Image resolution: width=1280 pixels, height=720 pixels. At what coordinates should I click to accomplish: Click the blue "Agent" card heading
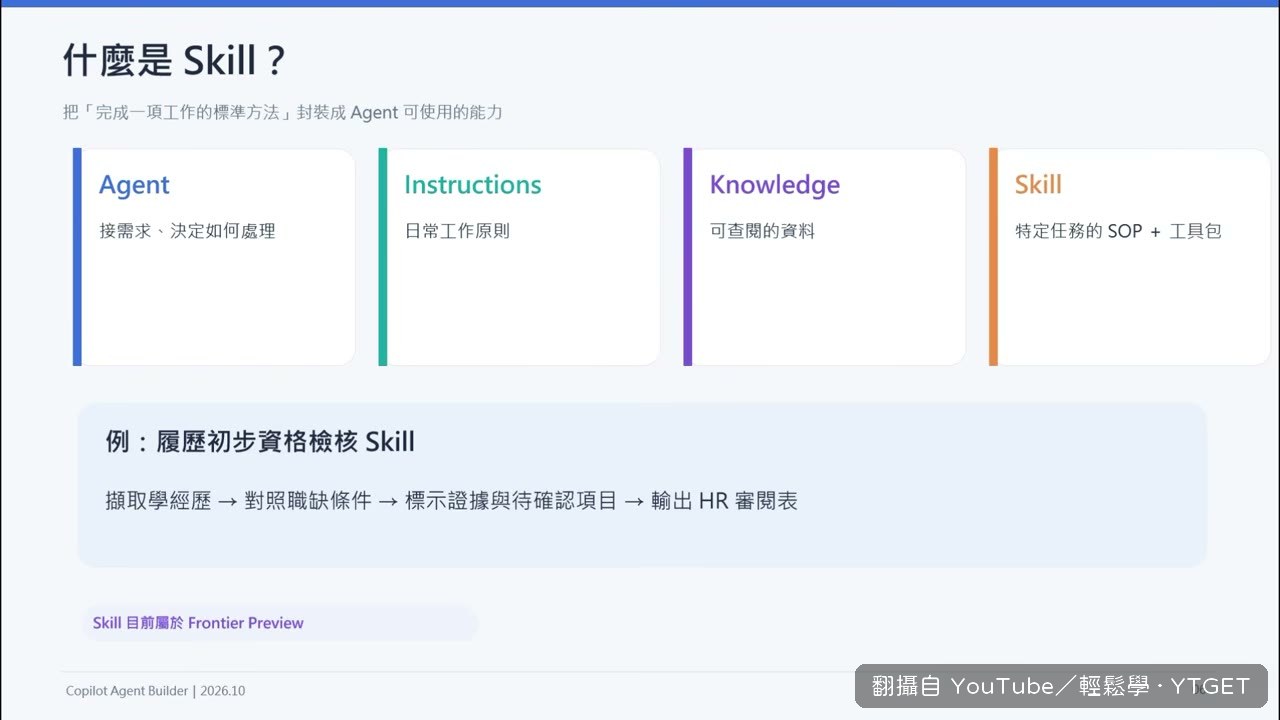point(134,185)
